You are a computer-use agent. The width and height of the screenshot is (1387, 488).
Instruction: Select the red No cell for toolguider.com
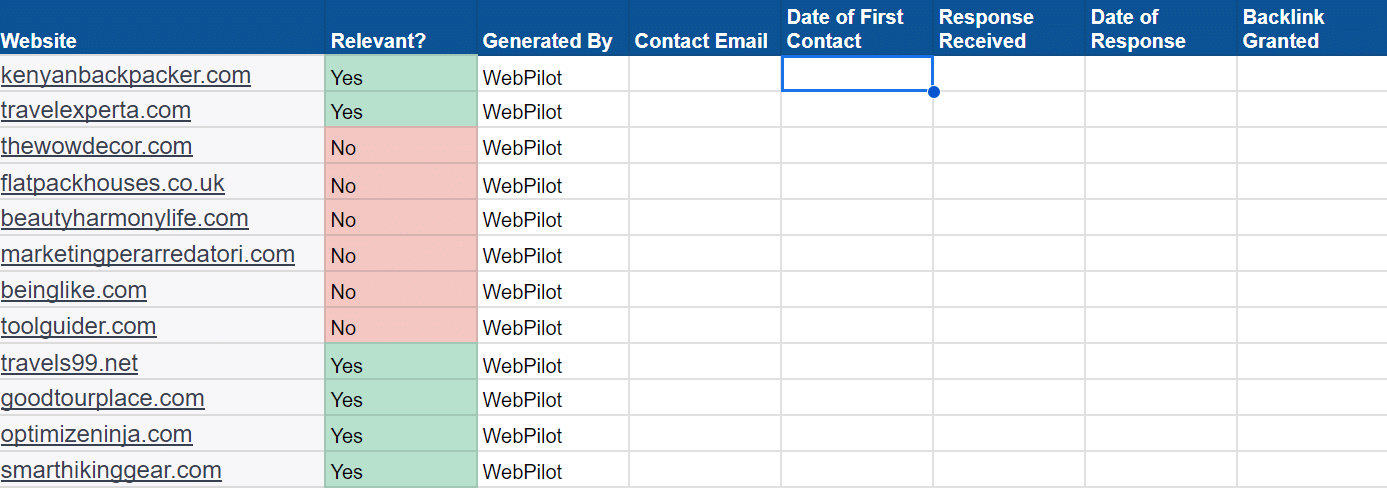401,327
